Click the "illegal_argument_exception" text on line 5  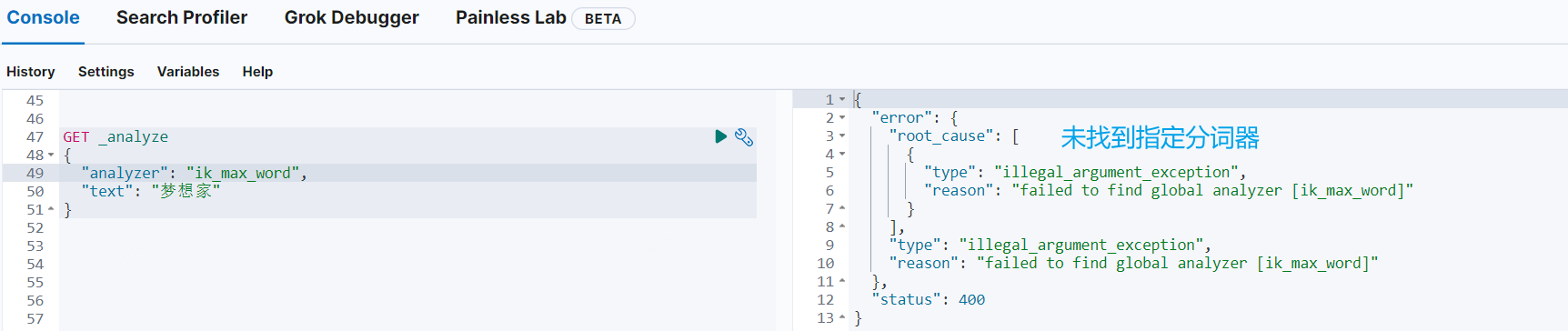(1116, 172)
